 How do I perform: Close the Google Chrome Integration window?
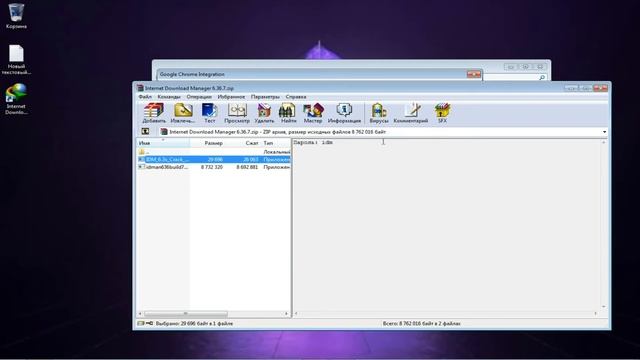473,74
